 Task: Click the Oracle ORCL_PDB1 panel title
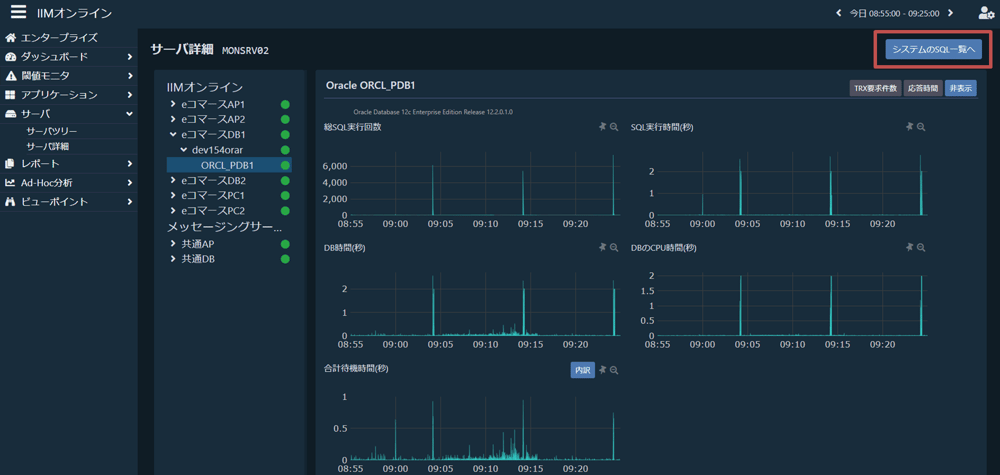[x=371, y=85]
